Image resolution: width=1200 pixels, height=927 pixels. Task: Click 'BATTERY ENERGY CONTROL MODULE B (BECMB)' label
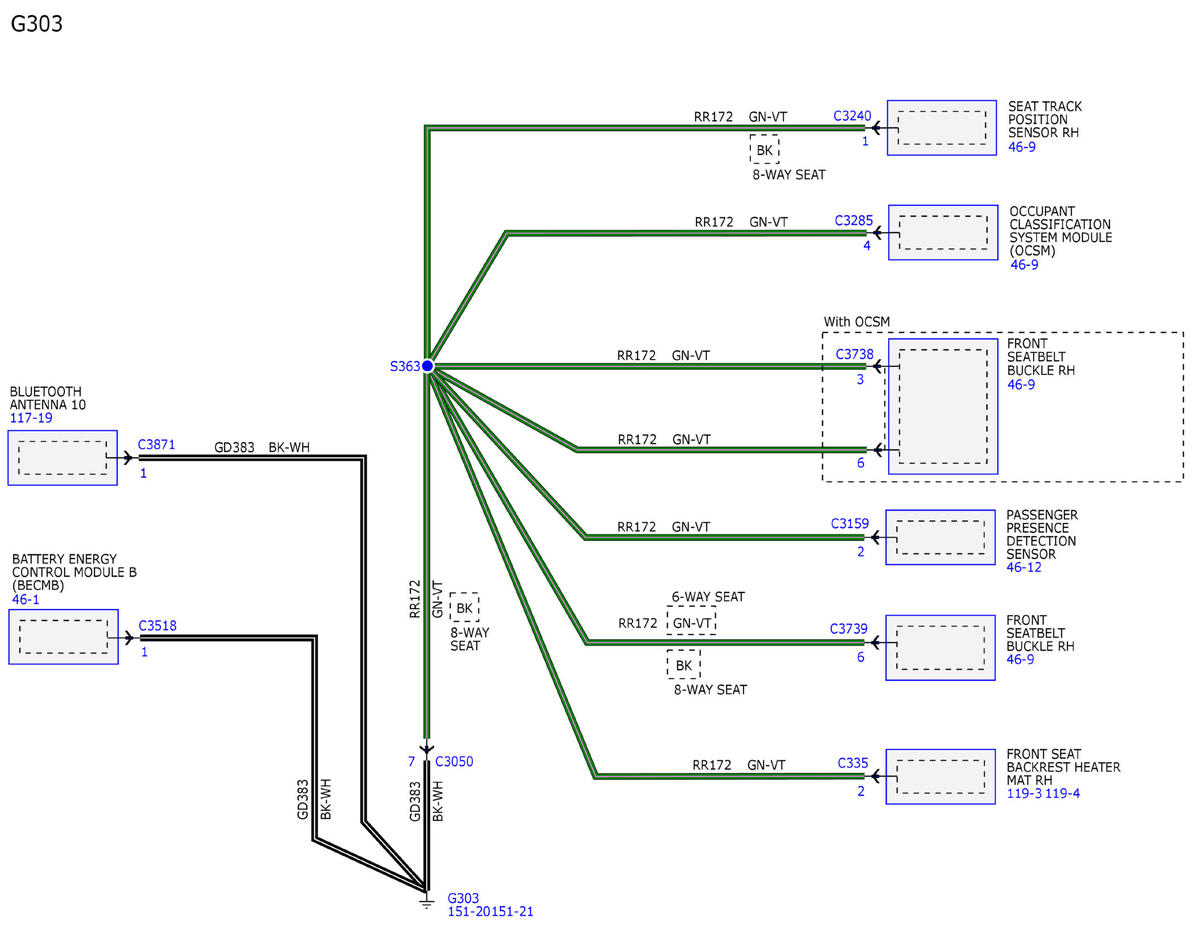click(x=74, y=572)
